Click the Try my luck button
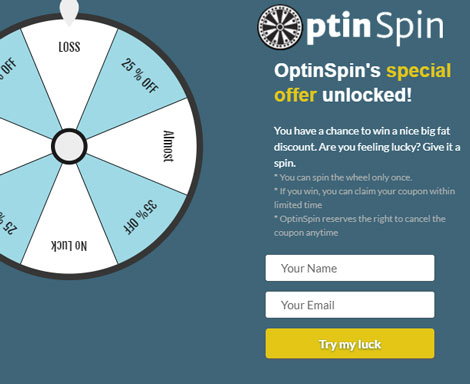Screen dimensions: 470x384 click(350, 344)
